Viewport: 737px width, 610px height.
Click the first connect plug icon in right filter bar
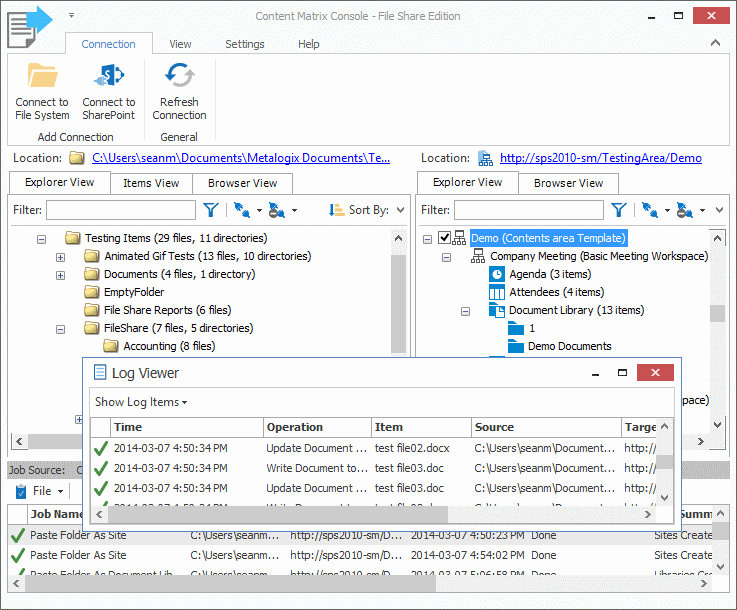(650, 210)
